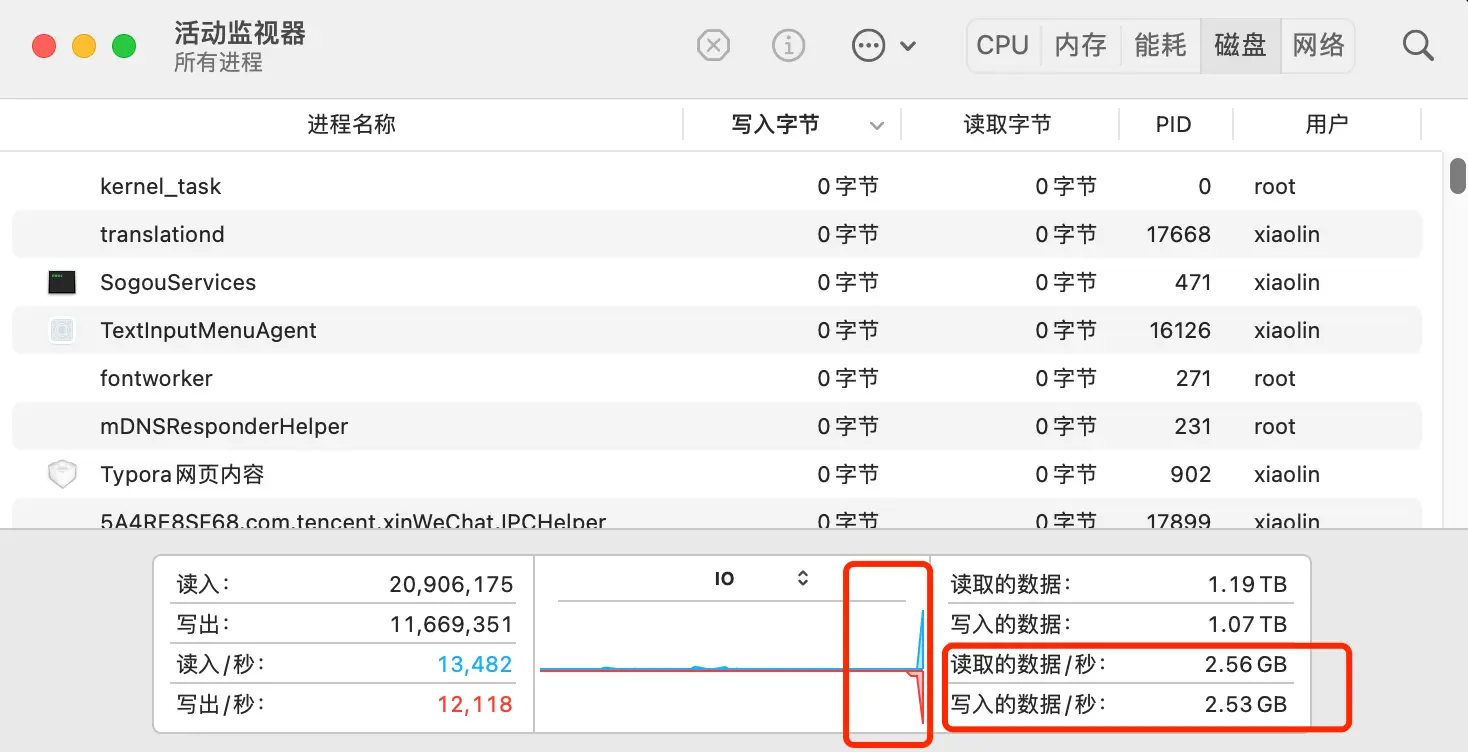Open the IO graph type selector

click(762, 579)
